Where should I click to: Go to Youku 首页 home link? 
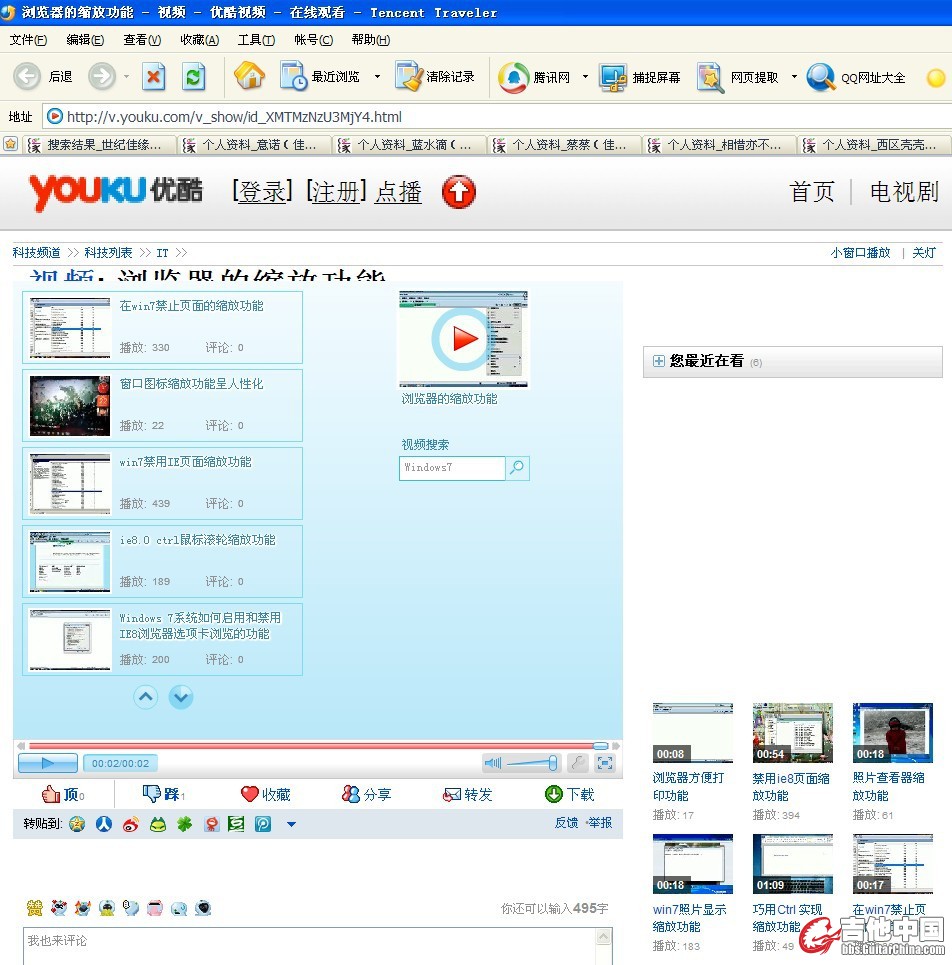coord(812,192)
